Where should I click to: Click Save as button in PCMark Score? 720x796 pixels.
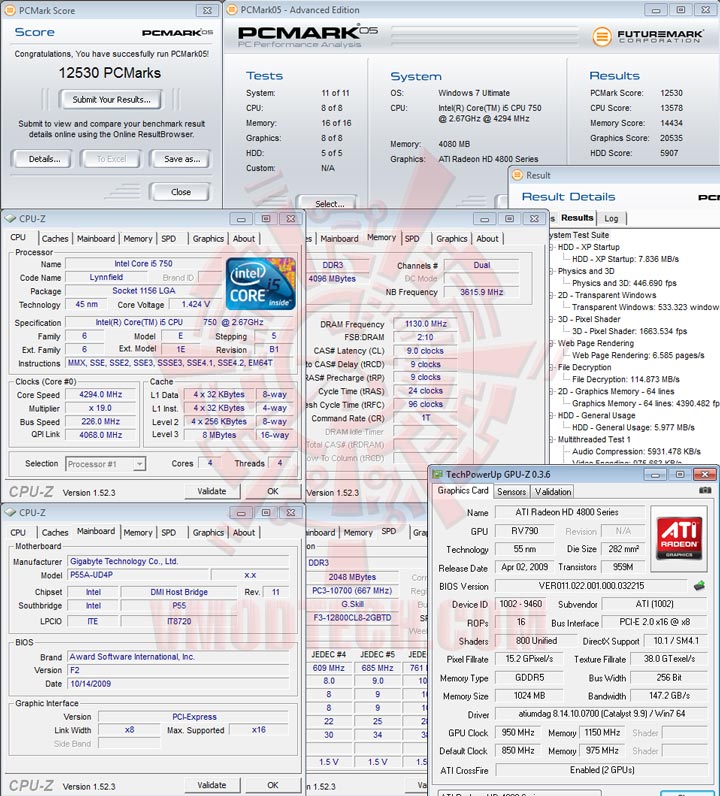click(182, 159)
